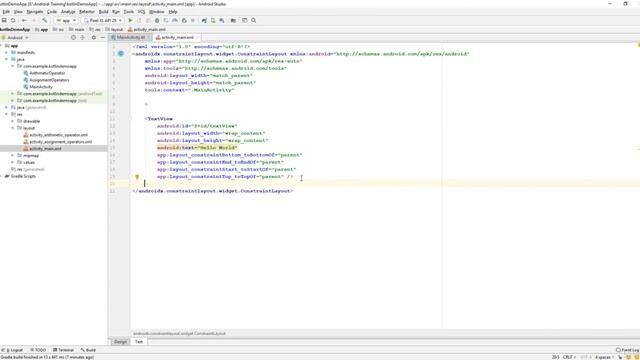Open the Event Log tool window
The height and width of the screenshot is (360, 640).
tap(628, 350)
